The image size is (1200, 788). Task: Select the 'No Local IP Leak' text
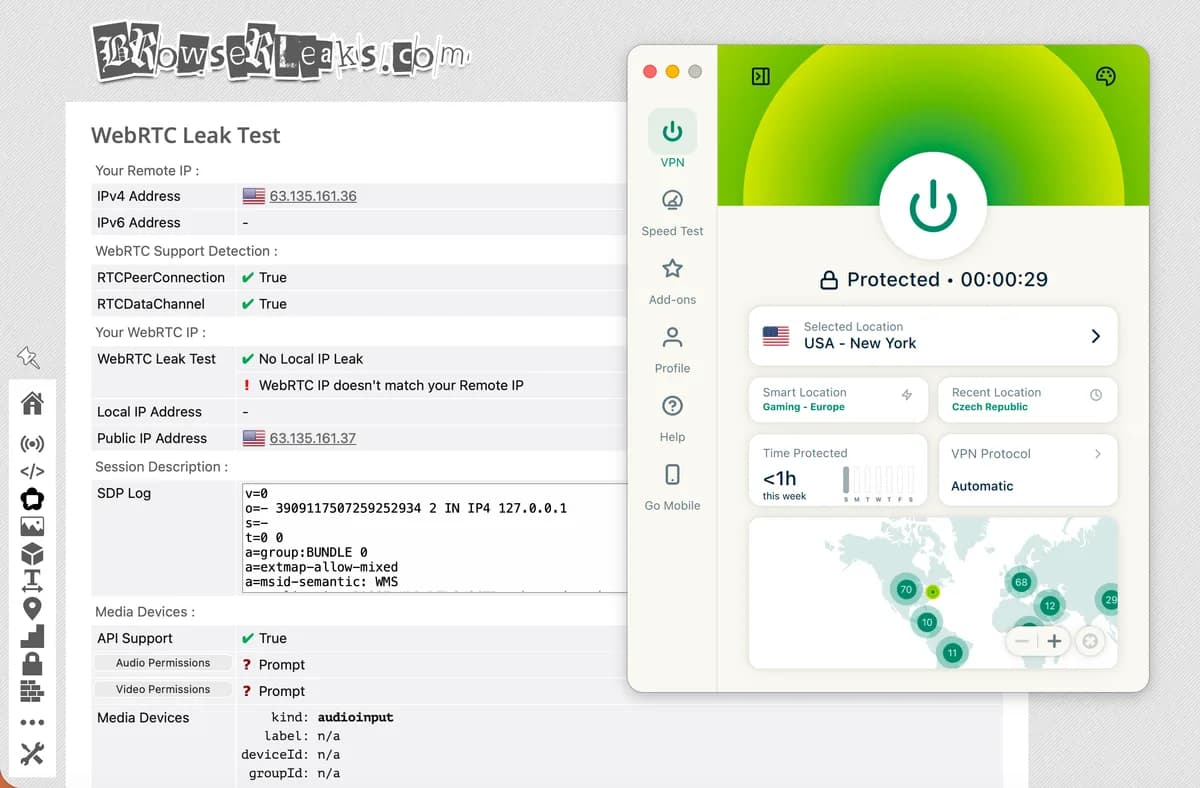[x=311, y=359]
